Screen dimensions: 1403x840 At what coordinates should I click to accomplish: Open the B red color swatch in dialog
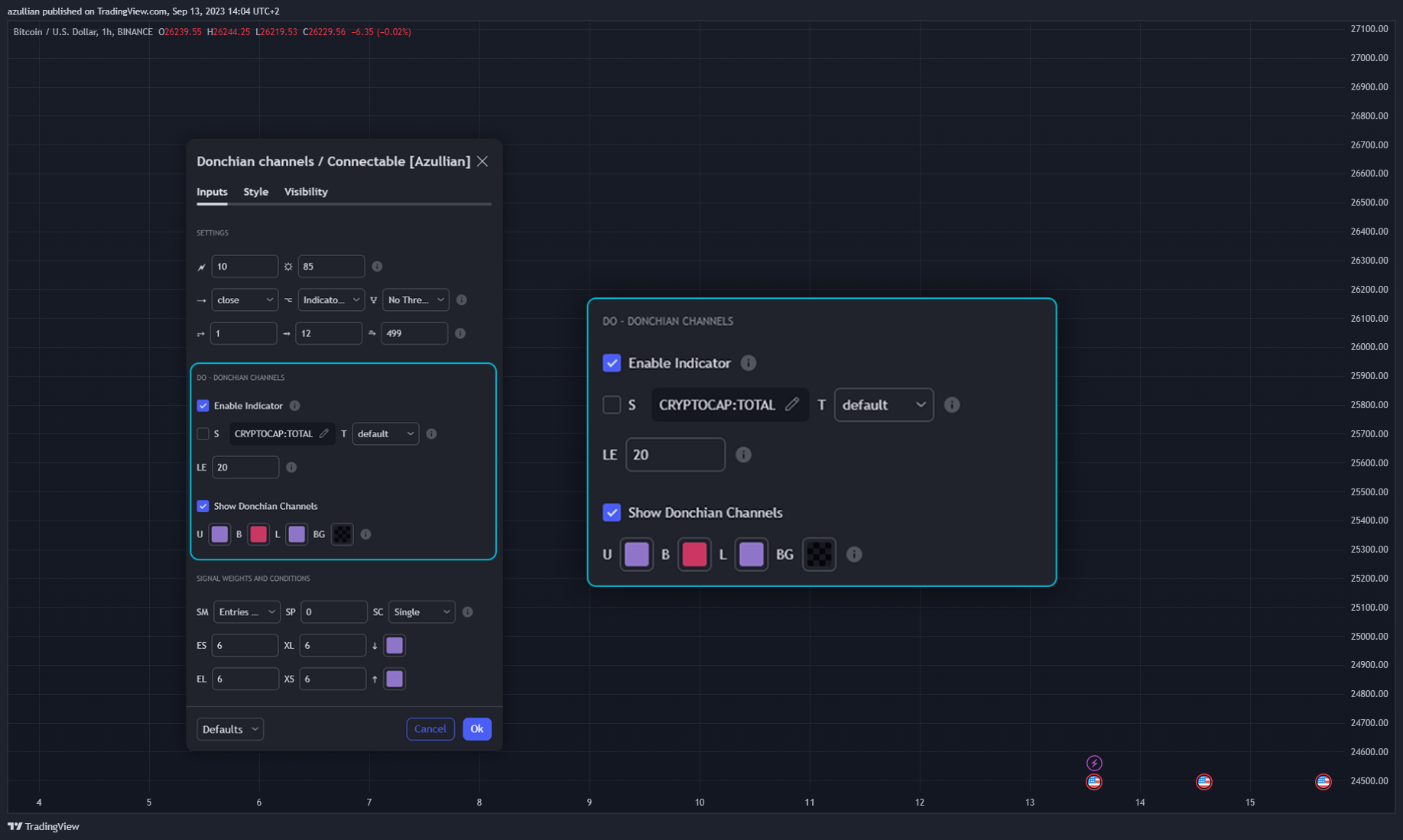click(258, 534)
